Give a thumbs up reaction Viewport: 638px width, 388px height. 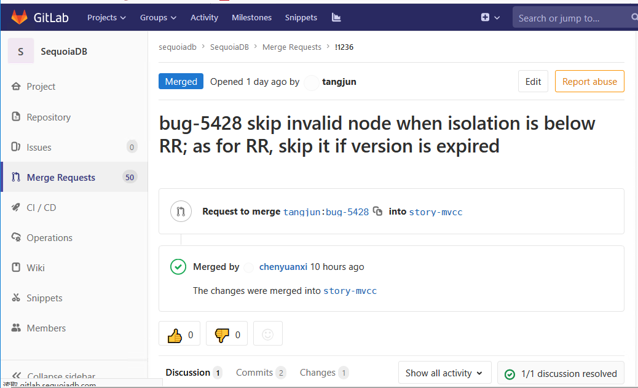pos(179,334)
